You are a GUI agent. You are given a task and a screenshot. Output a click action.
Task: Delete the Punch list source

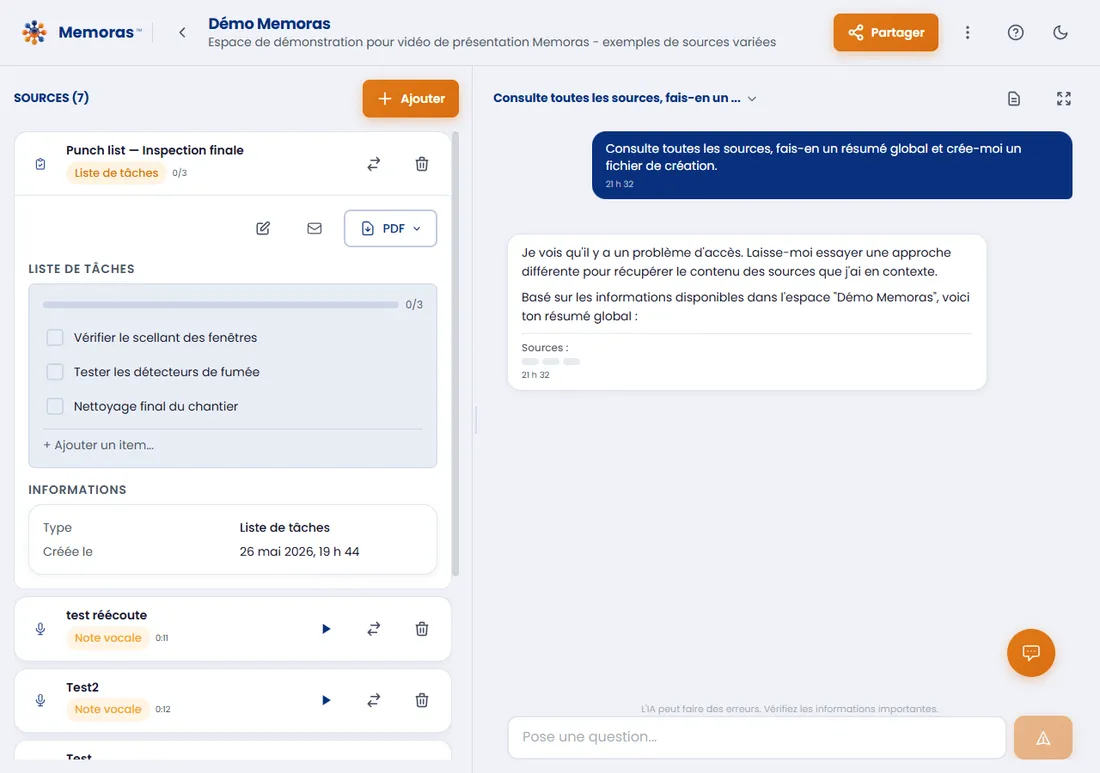(x=422, y=164)
